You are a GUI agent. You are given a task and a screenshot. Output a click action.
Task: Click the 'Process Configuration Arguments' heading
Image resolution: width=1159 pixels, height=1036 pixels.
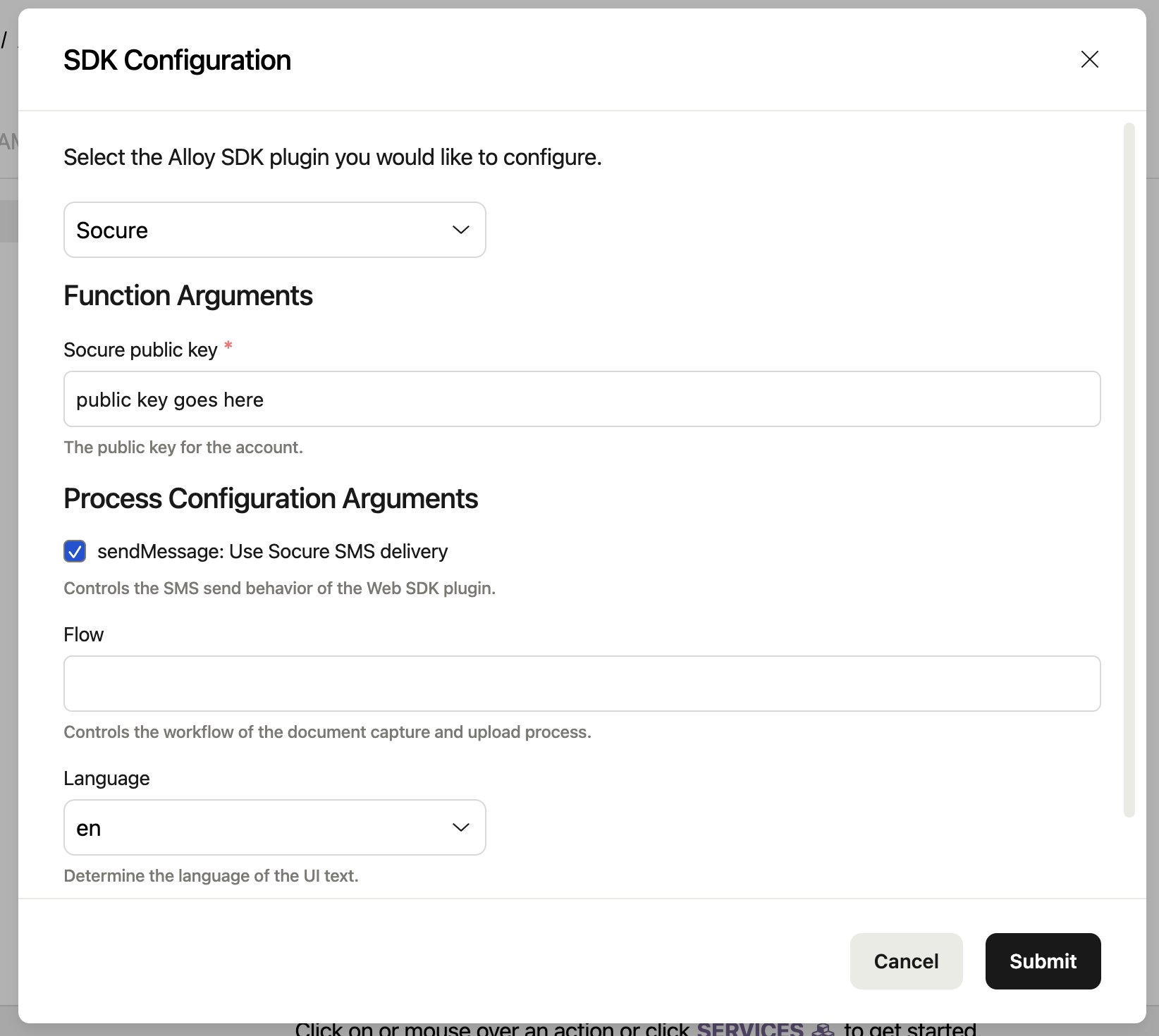[x=271, y=499]
